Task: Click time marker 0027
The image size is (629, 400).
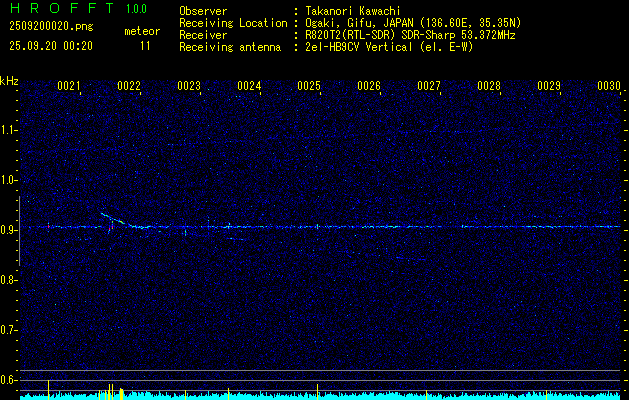Action: click(x=429, y=86)
